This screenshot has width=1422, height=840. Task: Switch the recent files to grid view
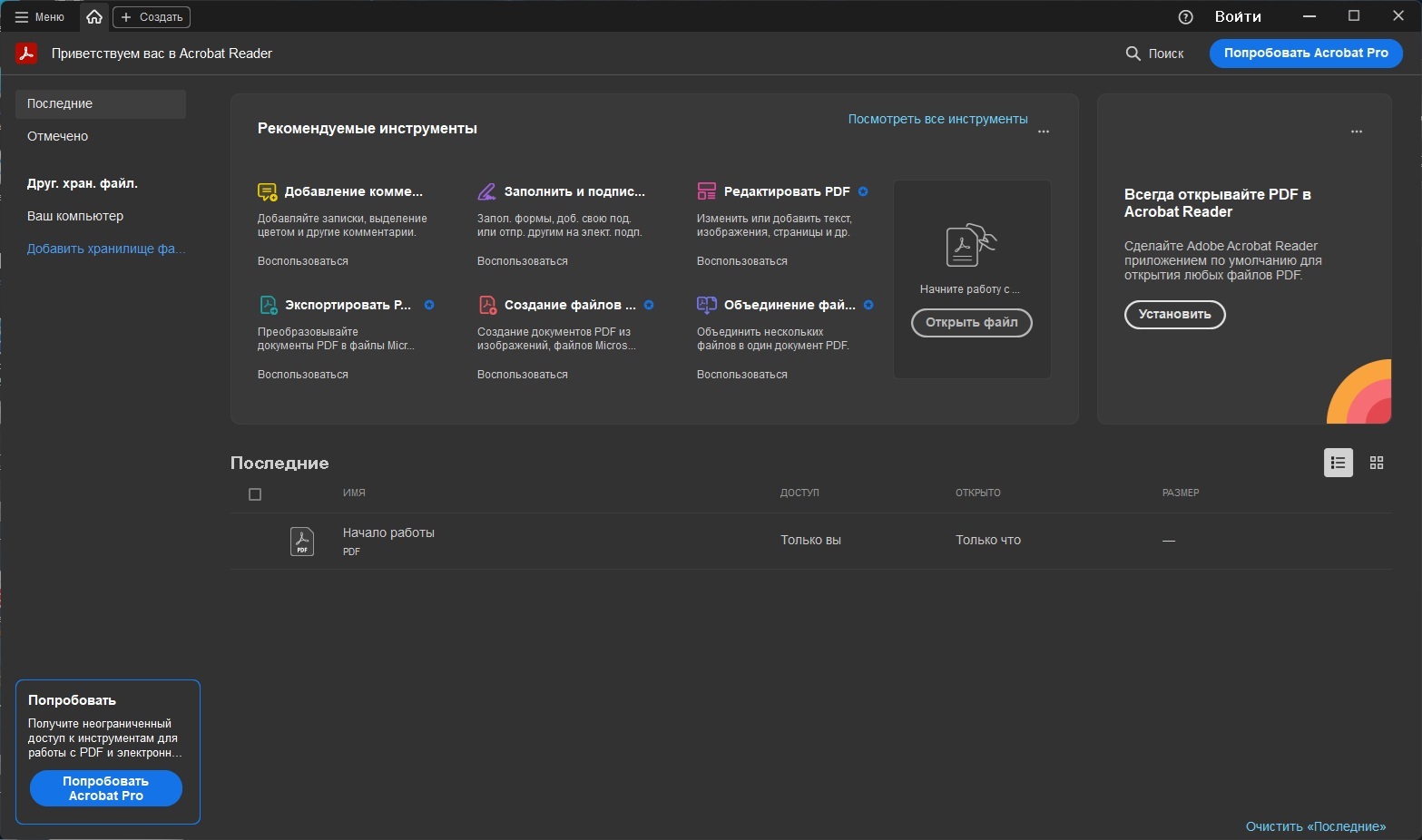pos(1377,463)
